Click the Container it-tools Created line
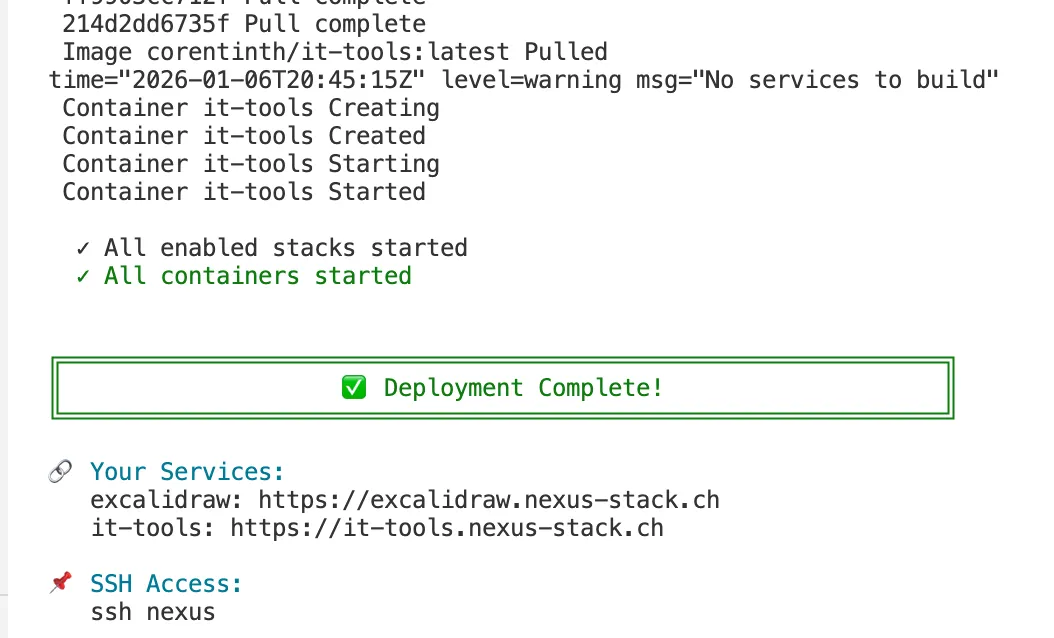 [243, 136]
